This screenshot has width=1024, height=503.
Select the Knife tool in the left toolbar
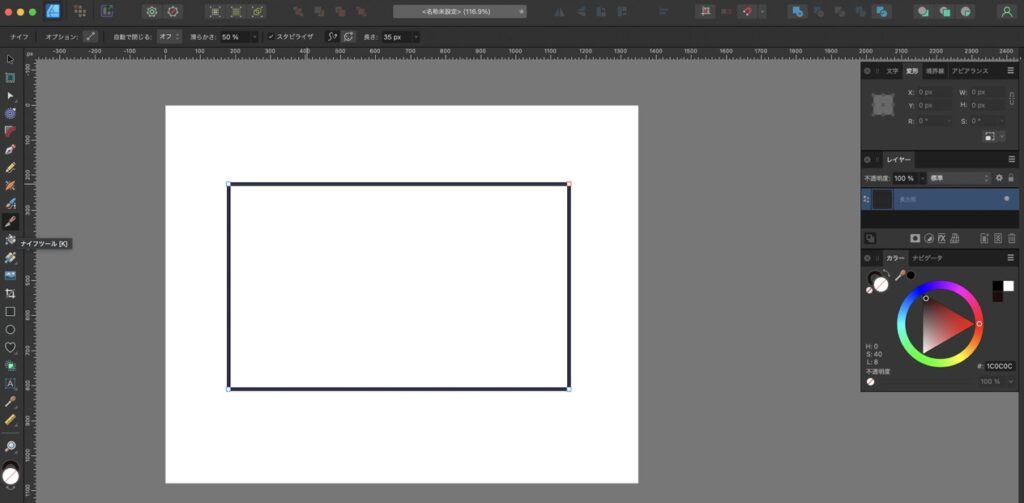pos(10,221)
